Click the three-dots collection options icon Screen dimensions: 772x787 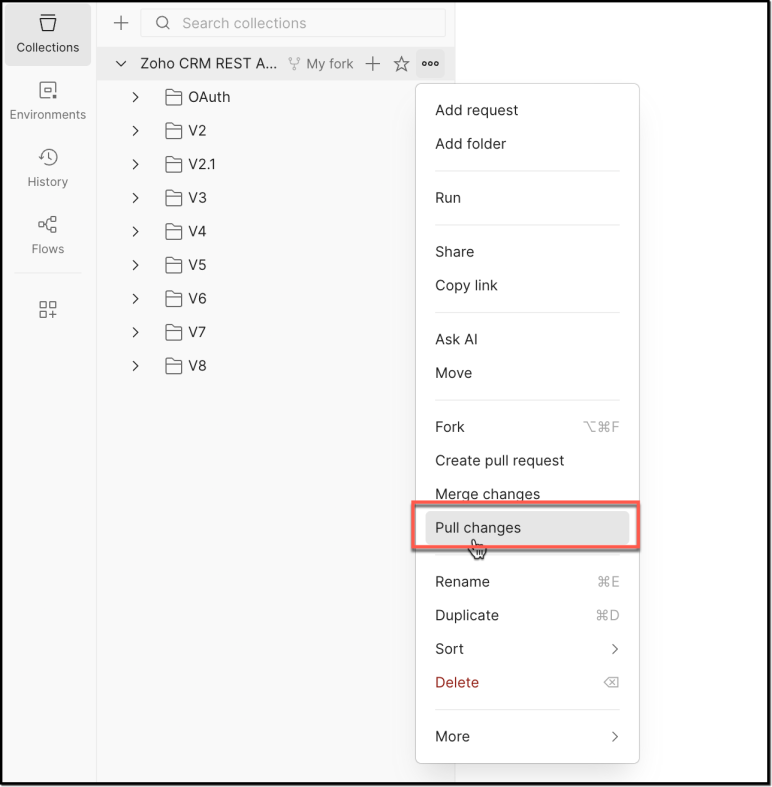(x=430, y=64)
